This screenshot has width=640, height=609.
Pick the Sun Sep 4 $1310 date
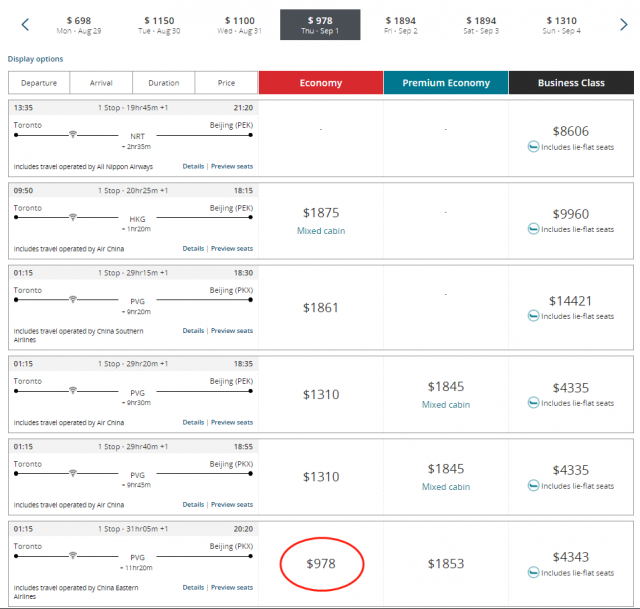pos(562,25)
